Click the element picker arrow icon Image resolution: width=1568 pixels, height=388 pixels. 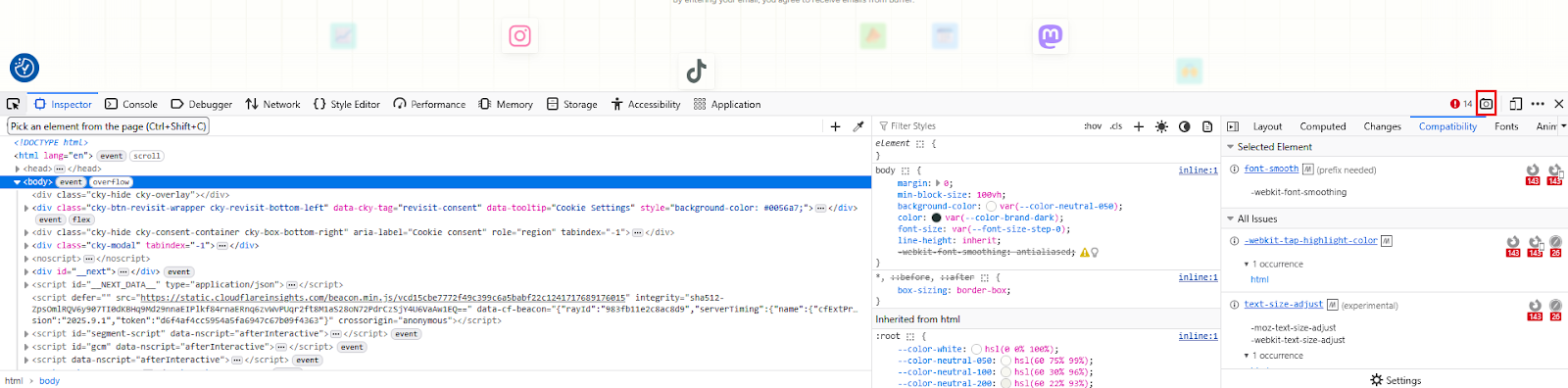(13, 104)
